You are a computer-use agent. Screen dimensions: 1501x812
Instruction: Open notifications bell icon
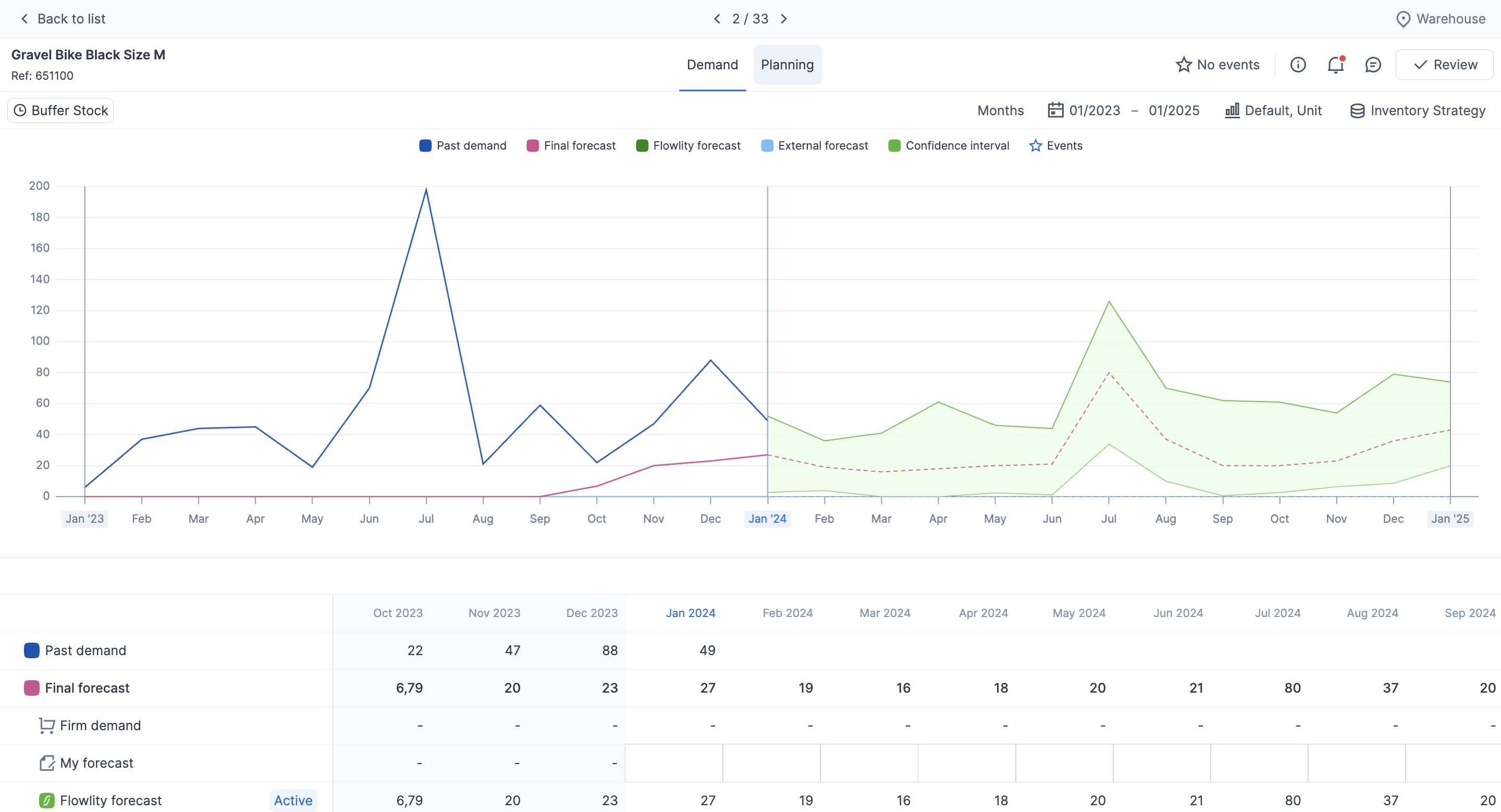[1335, 65]
